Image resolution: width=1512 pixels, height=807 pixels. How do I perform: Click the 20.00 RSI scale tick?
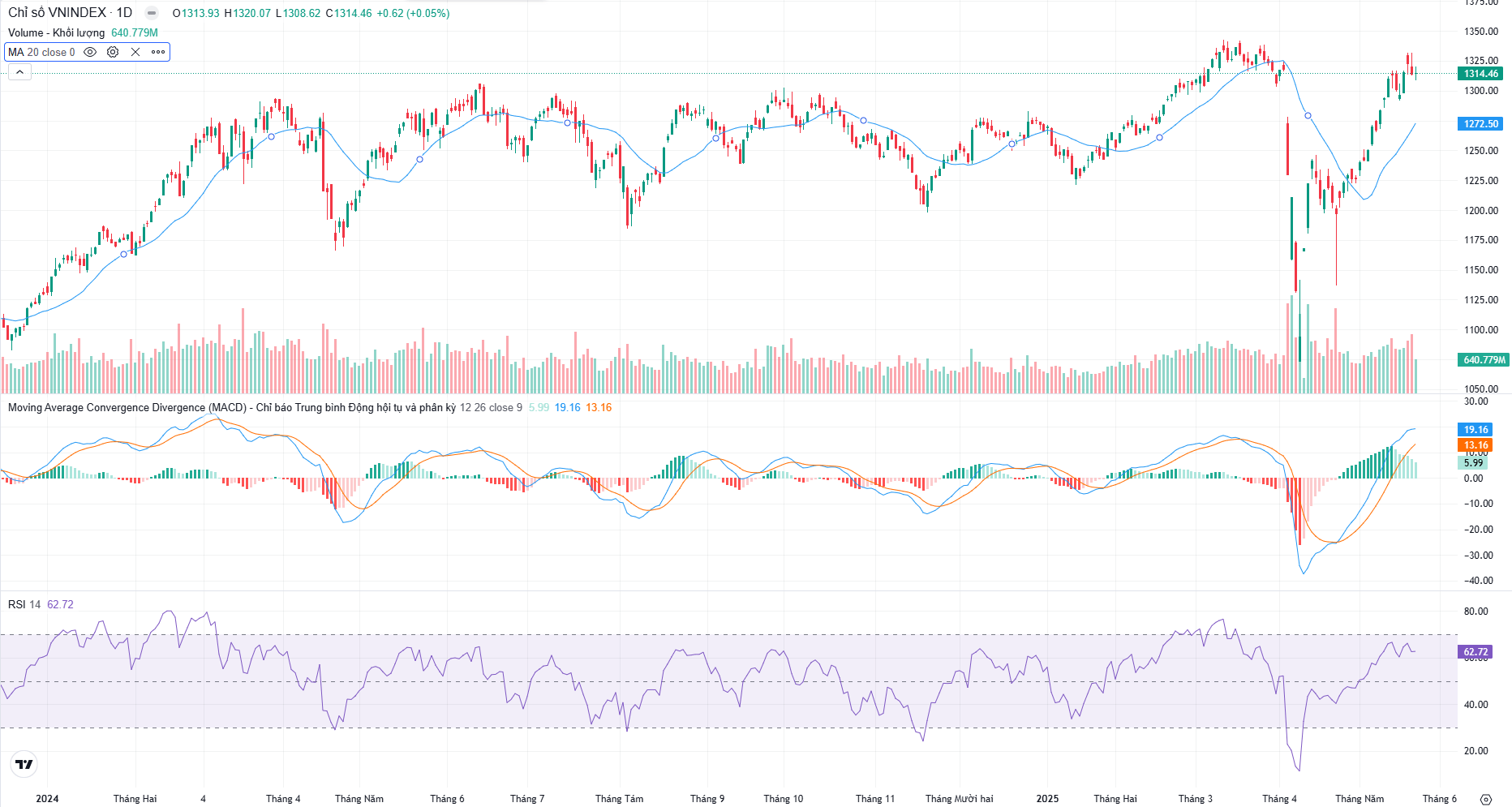click(x=1476, y=751)
